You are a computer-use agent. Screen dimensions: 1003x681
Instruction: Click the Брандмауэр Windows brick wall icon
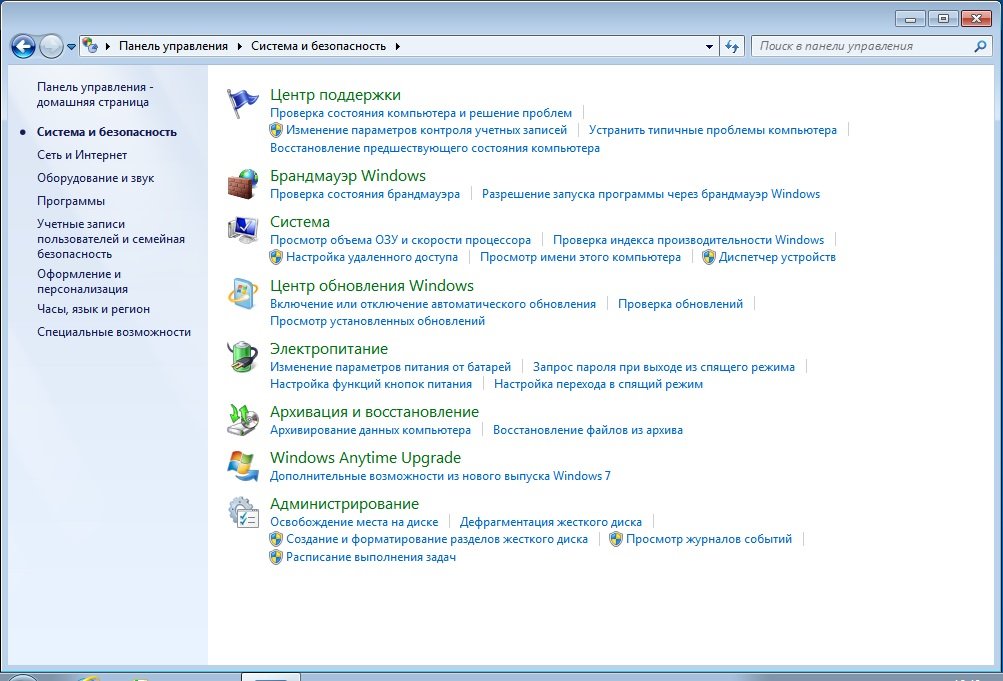[x=243, y=182]
